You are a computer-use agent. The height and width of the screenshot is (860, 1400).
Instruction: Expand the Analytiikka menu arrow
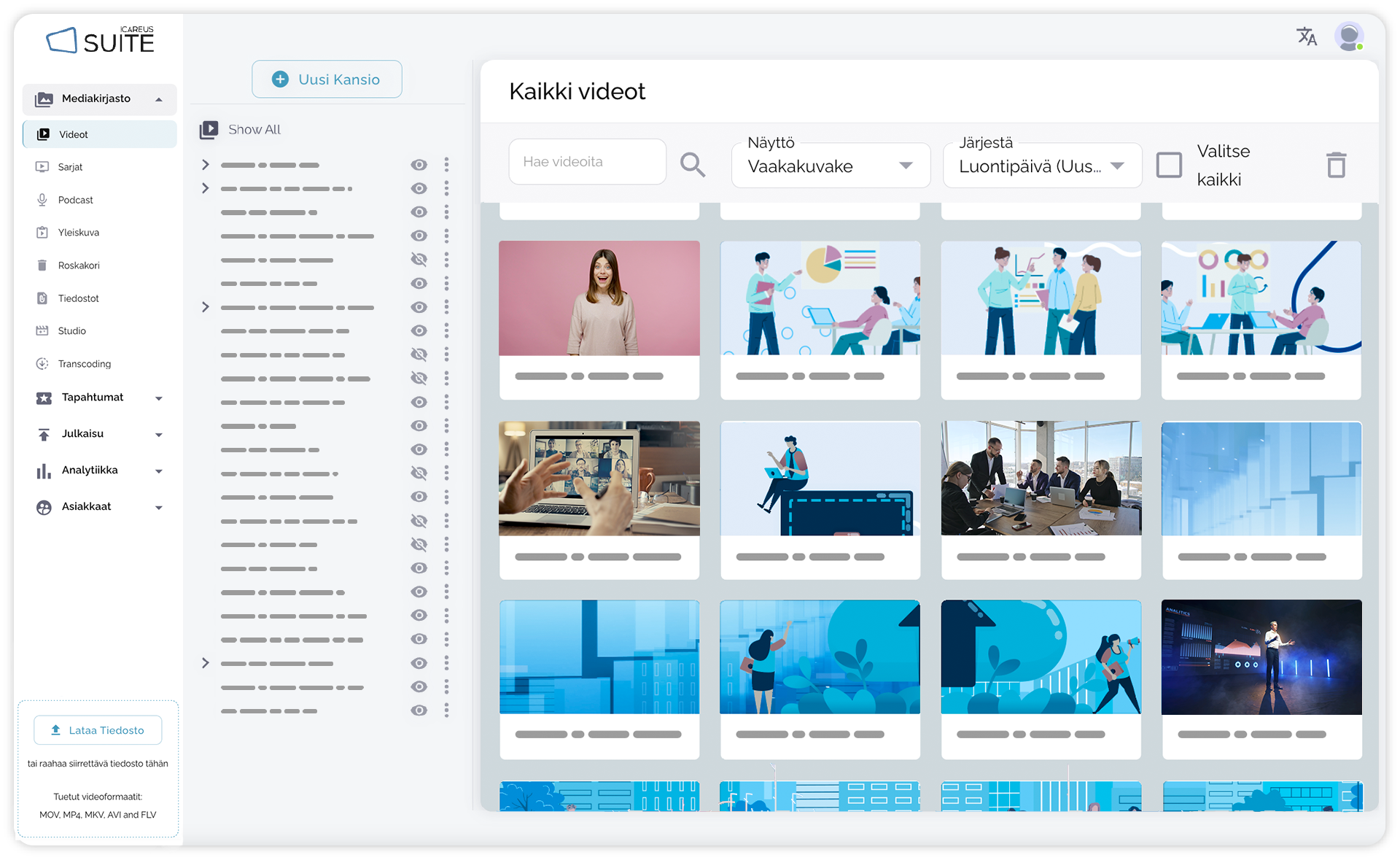(159, 471)
